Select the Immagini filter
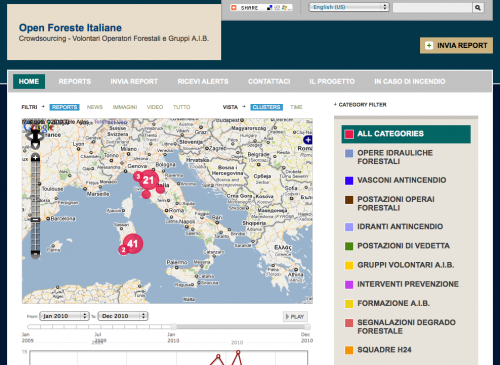This screenshot has width=500, height=365. (x=125, y=107)
